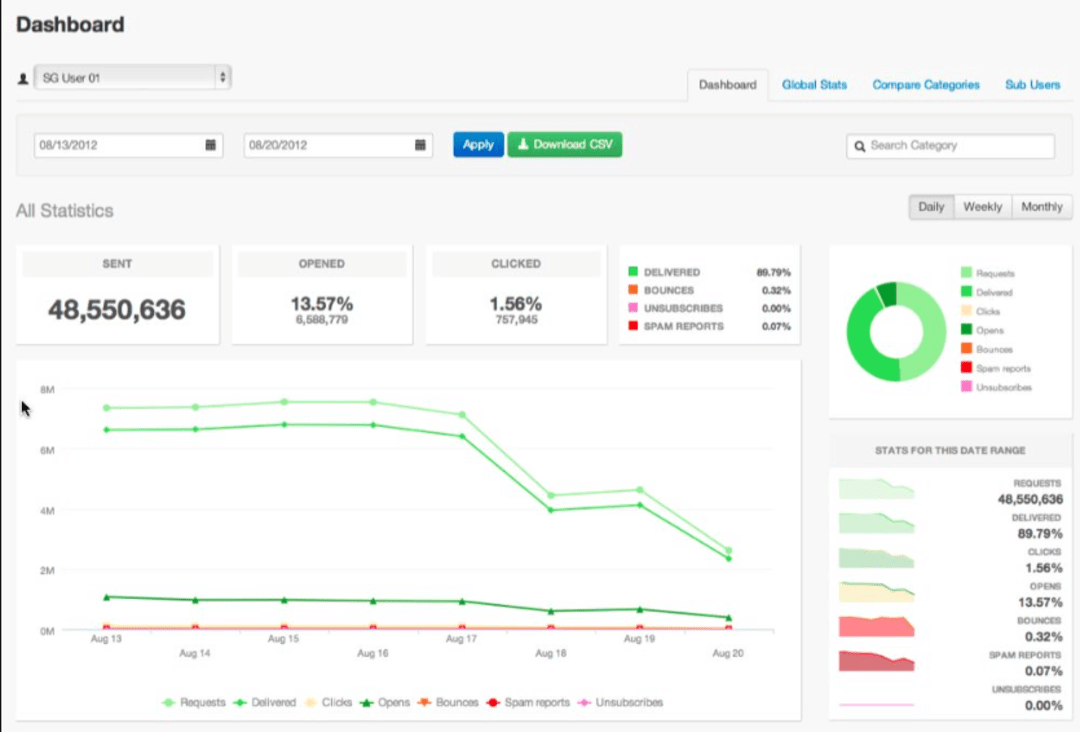The image size is (1080, 732).
Task: Open the Sub Users tab
Action: 1032,85
